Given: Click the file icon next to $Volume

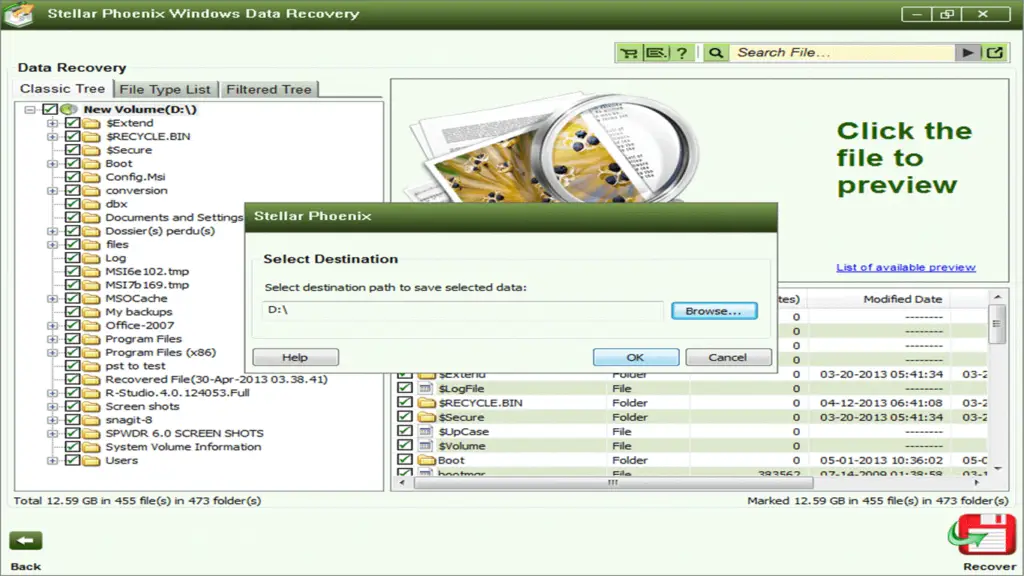Looking at the screenshot, I should (426, 446).
